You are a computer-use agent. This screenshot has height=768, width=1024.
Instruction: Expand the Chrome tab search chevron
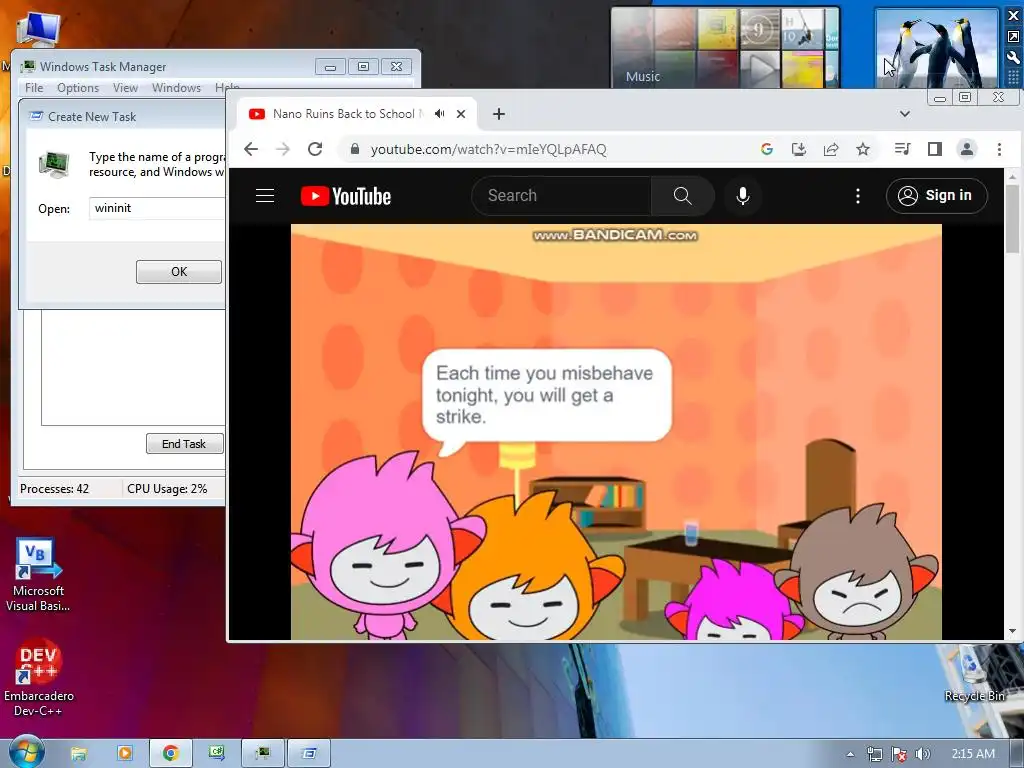point(904,114)
